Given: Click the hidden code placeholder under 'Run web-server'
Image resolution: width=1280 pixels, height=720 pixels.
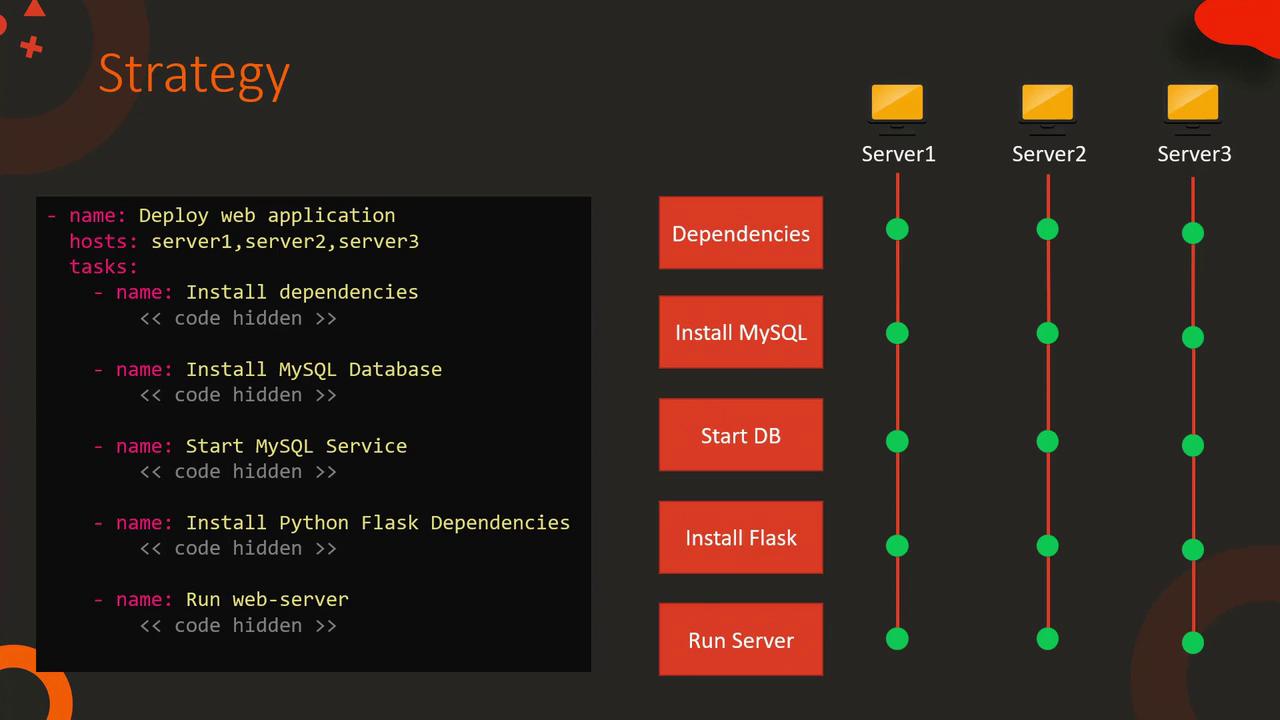Looking at the screenshot, I should click(238, 625).
